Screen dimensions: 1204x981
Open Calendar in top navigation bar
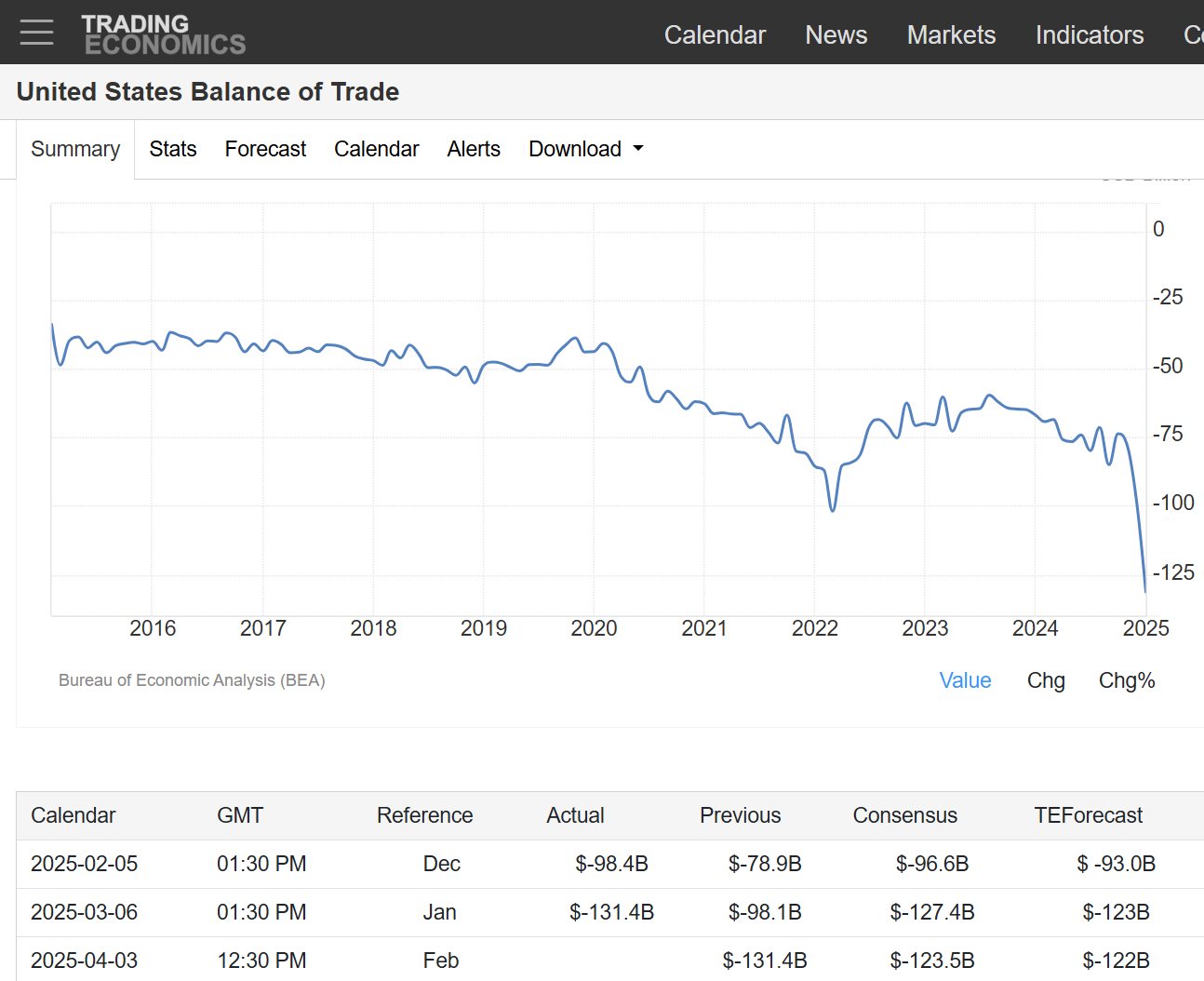point(715,34)
